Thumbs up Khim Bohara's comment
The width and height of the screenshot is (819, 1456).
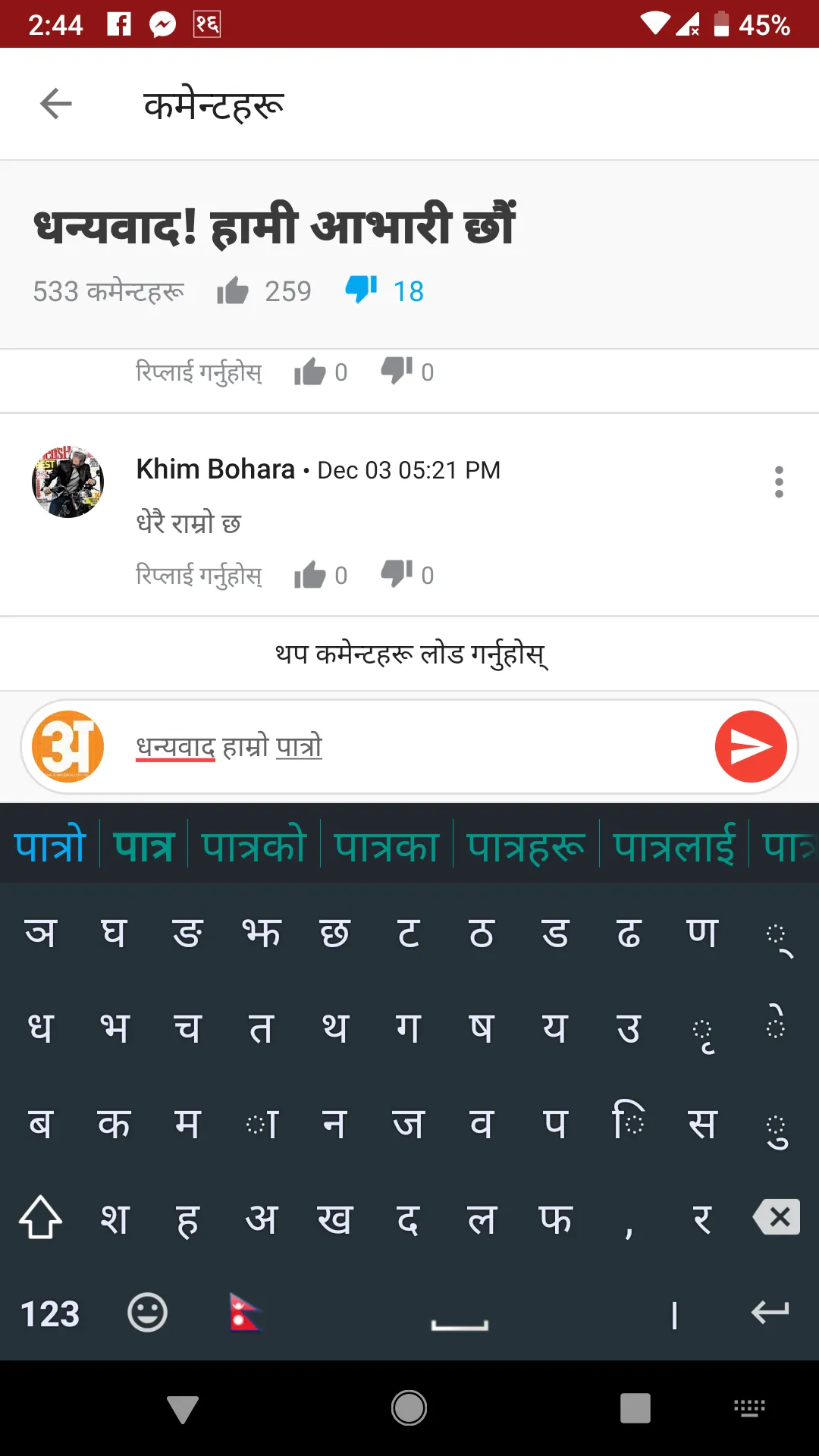[x=309, y=576]
